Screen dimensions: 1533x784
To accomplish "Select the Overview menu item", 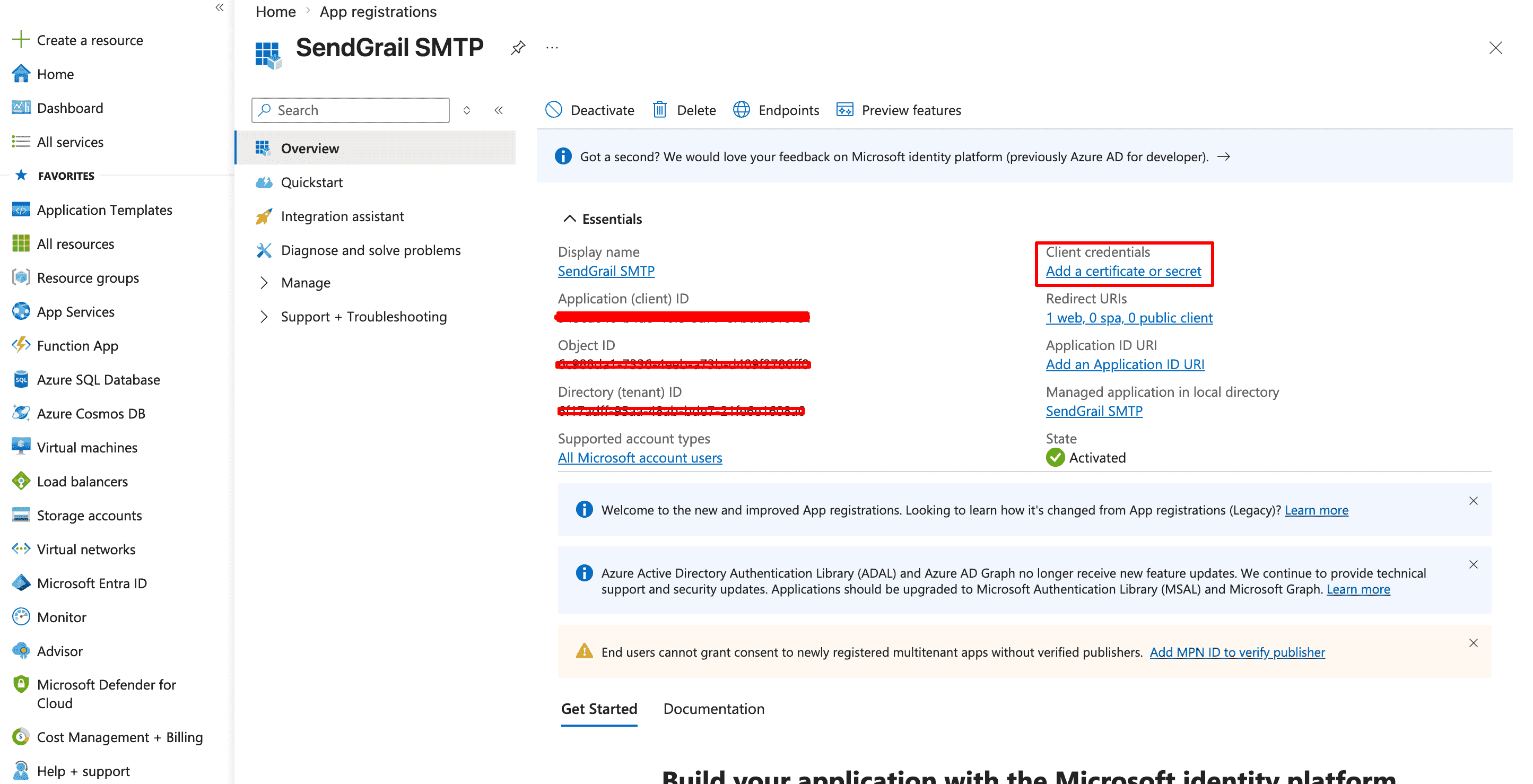I will [x=376, y=148].
